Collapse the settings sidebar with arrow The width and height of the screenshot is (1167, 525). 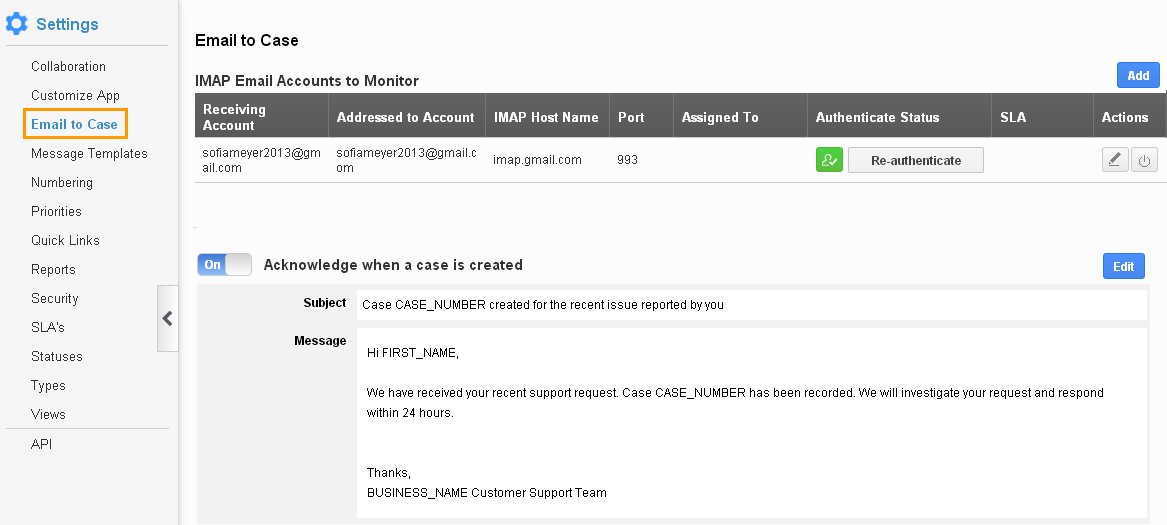point(167,319)
